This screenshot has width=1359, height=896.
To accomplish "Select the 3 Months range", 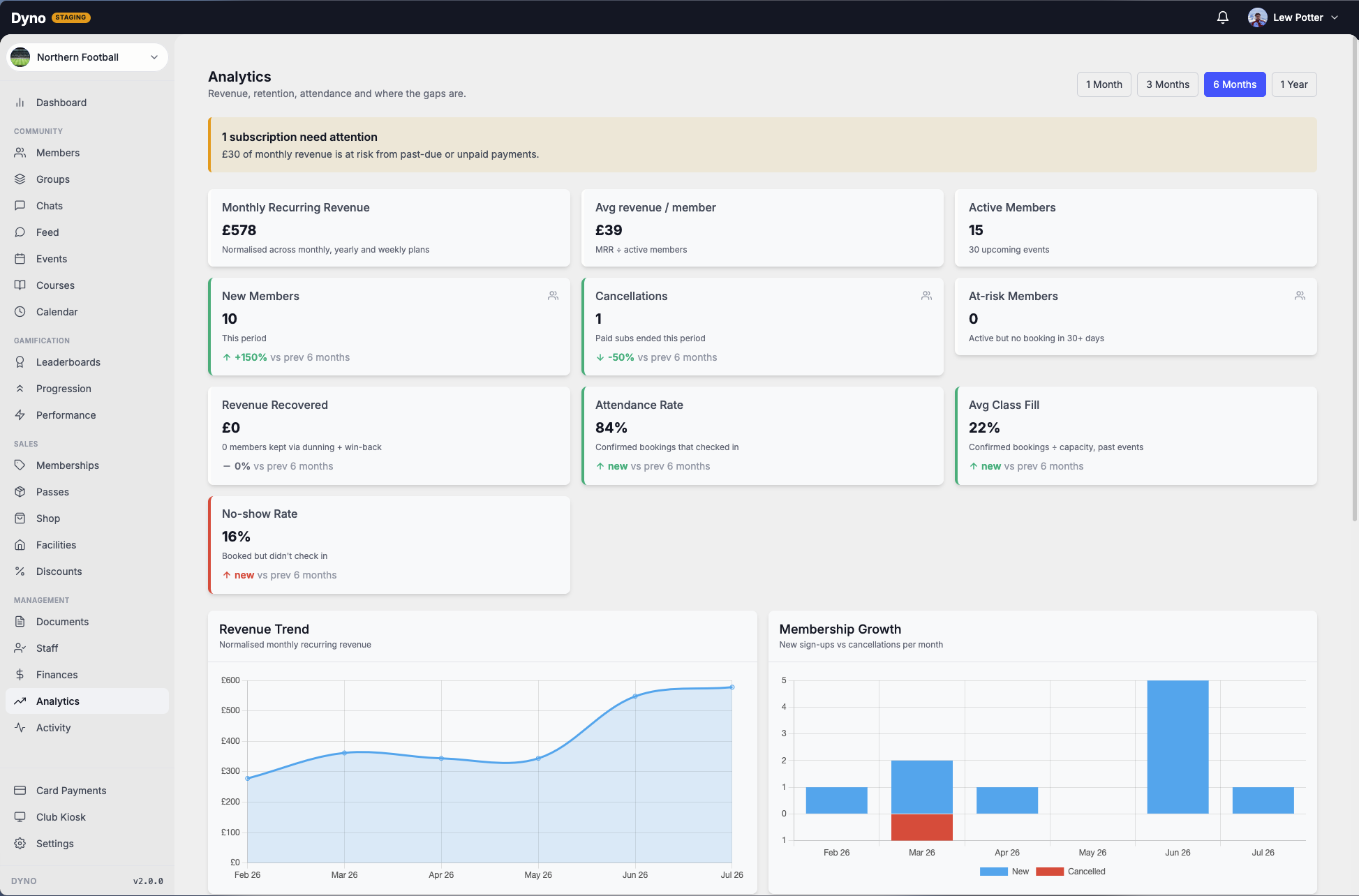I will coord(1167,84).
